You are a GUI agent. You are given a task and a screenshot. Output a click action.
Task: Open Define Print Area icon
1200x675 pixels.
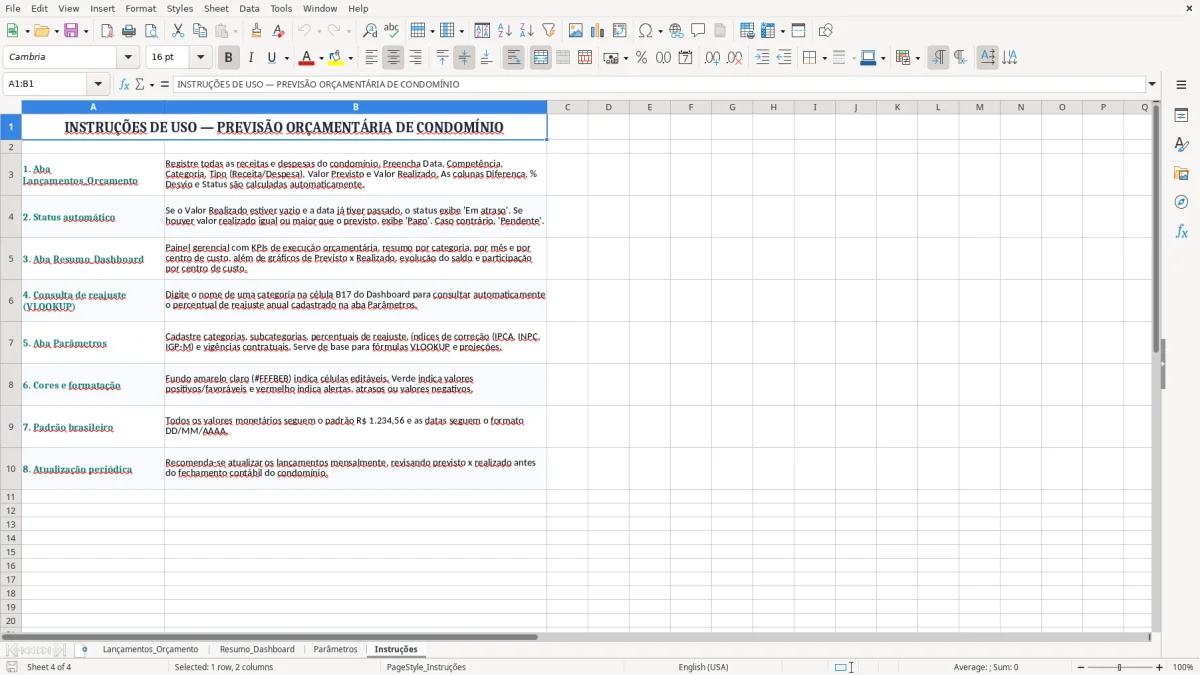point(747,31)
